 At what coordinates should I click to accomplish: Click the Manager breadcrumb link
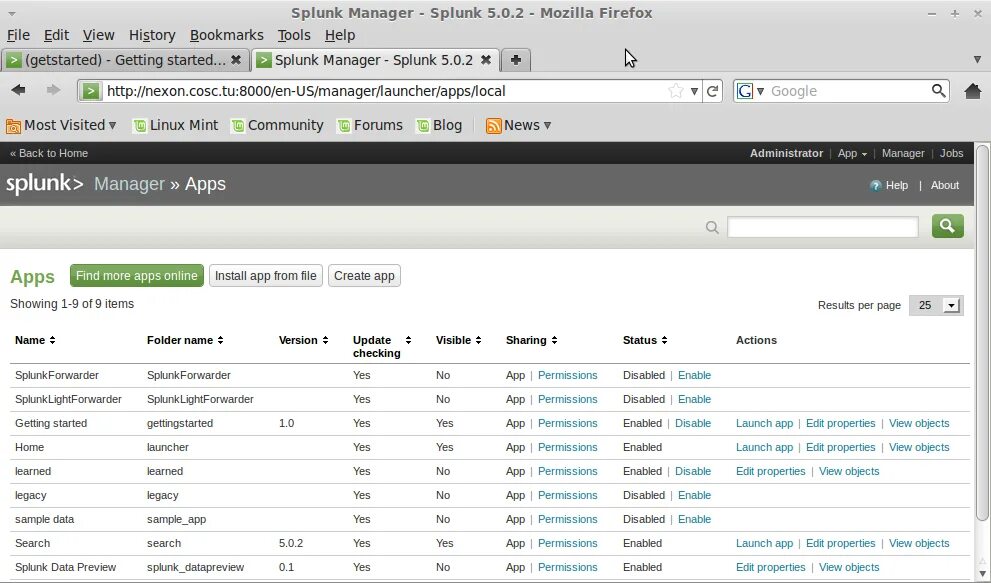pos(129,184)
